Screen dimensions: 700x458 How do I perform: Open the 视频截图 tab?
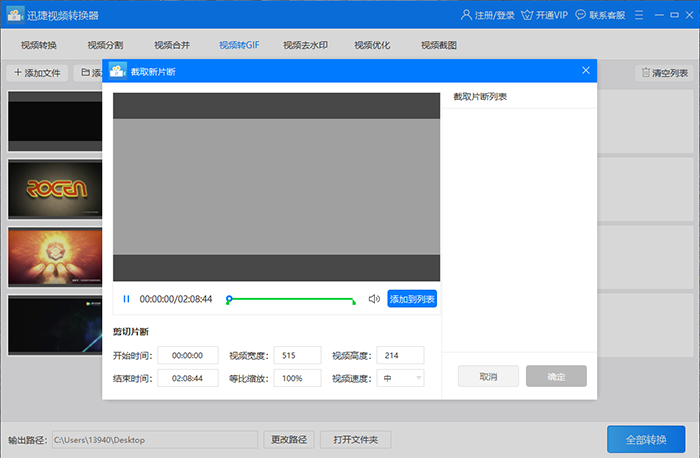(439, 45)
